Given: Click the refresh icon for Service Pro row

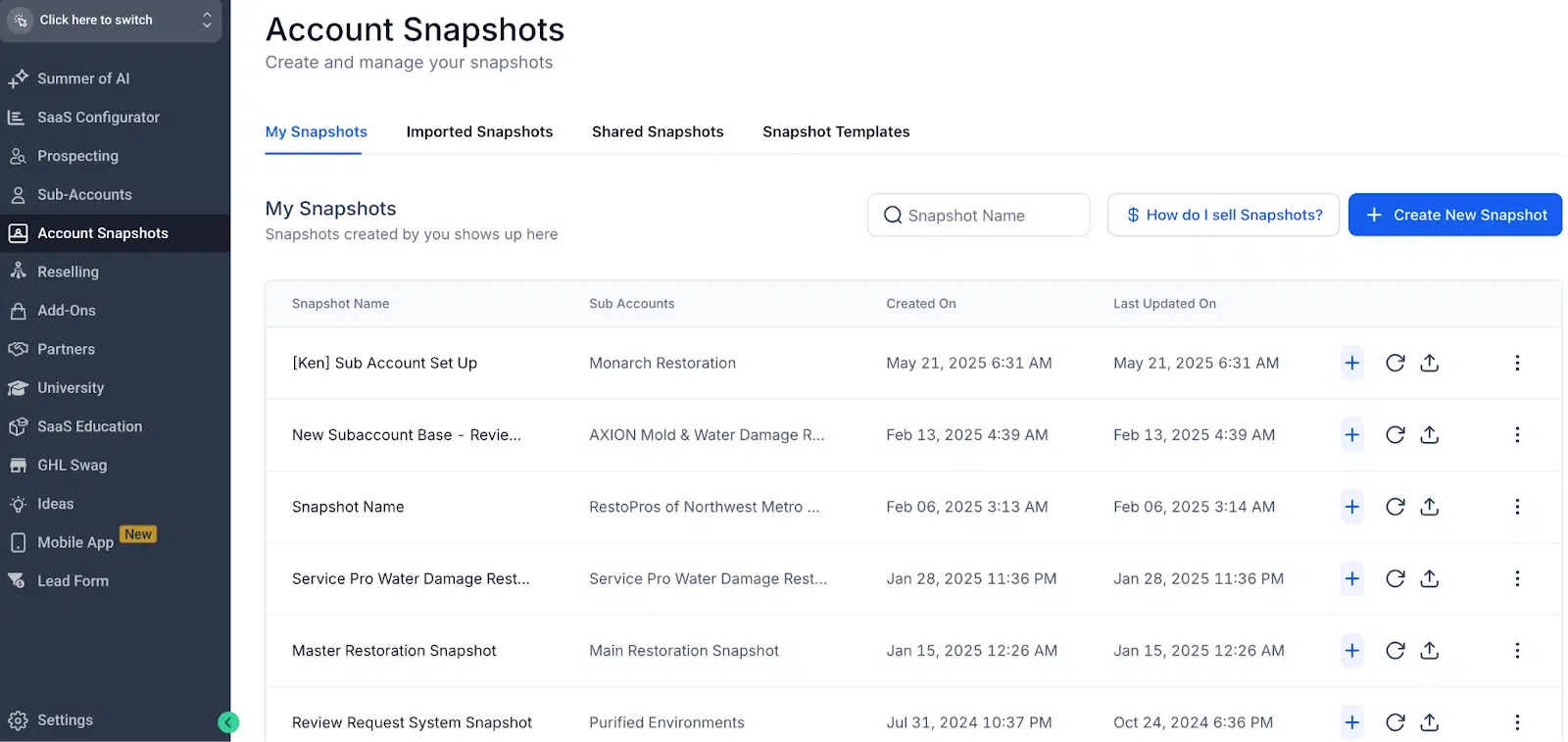Looking at the screenshot, I should pyautogui.click(x=1395, y=579).
